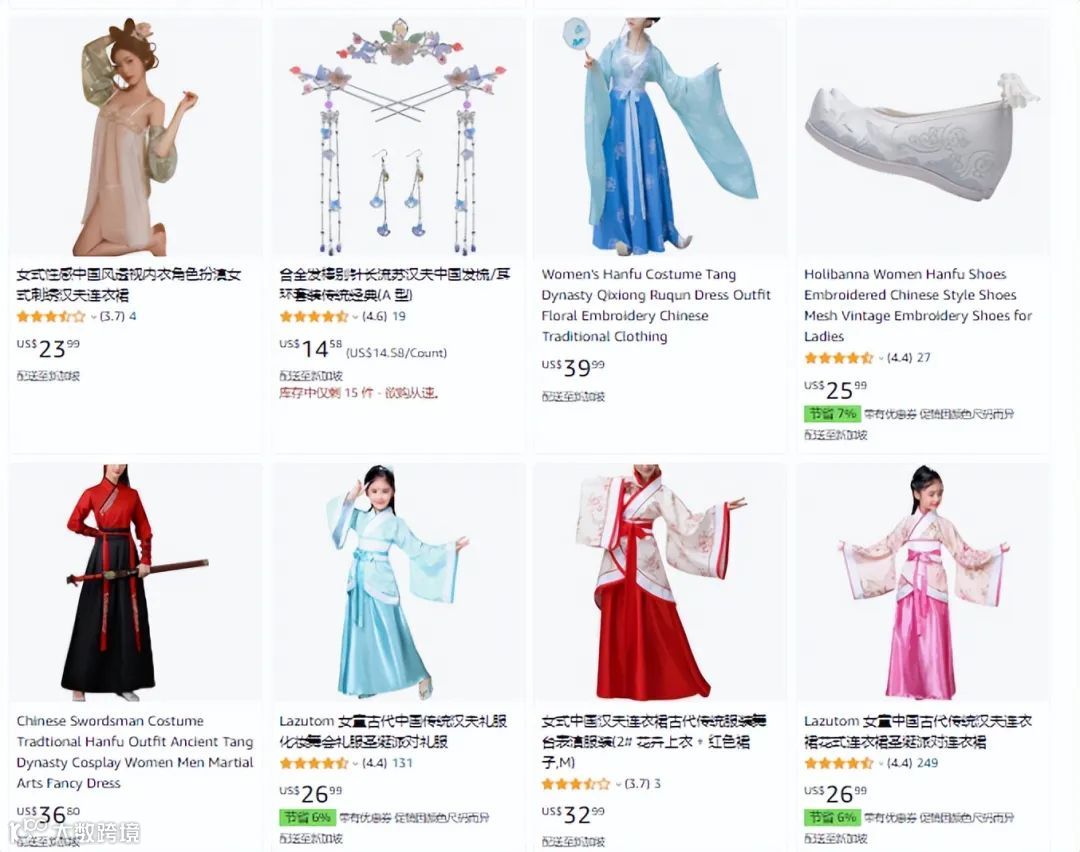Open Chinese Swordsman Costume product title
This screenshot has height=852, width=1080.
[135, 751]
